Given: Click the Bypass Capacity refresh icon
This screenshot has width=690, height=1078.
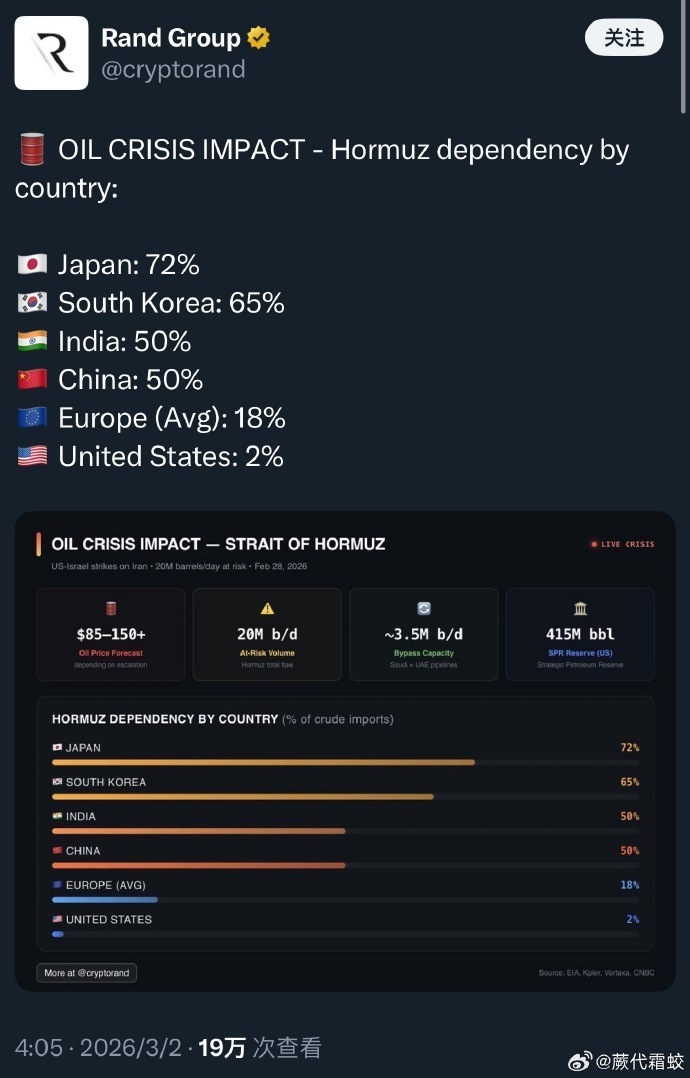Looking at the screenshot, I should (423, 608).
